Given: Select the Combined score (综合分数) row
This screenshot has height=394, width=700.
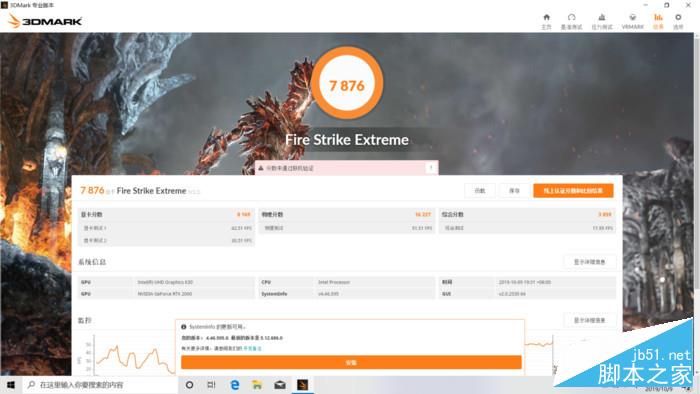Looking at the screenshot, I should coord(527,215).
